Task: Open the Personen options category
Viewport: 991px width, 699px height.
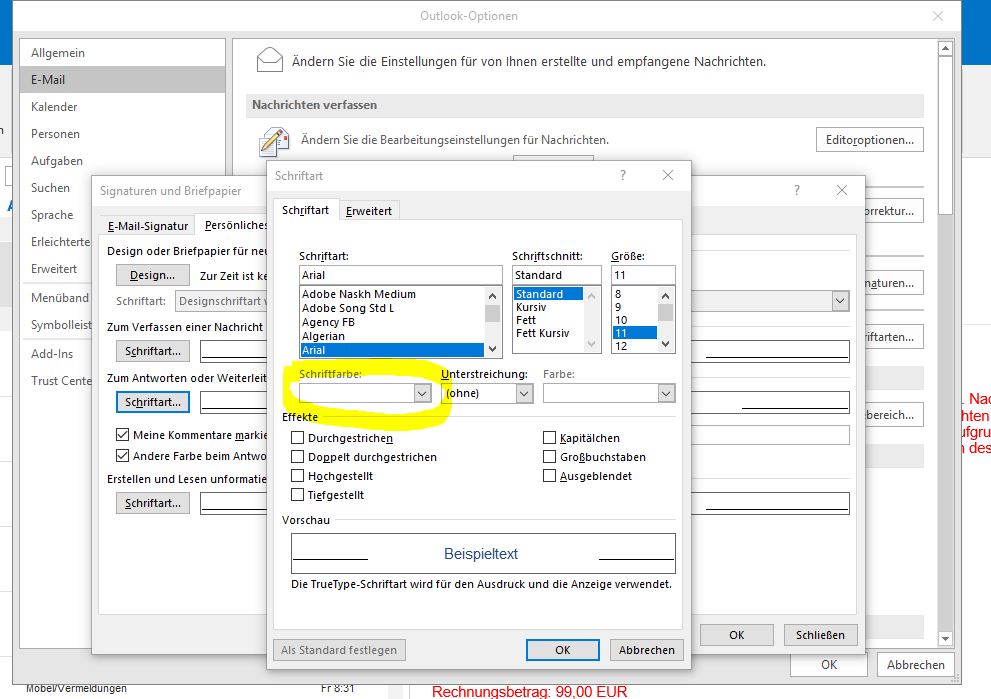Action: pos(123,134)
